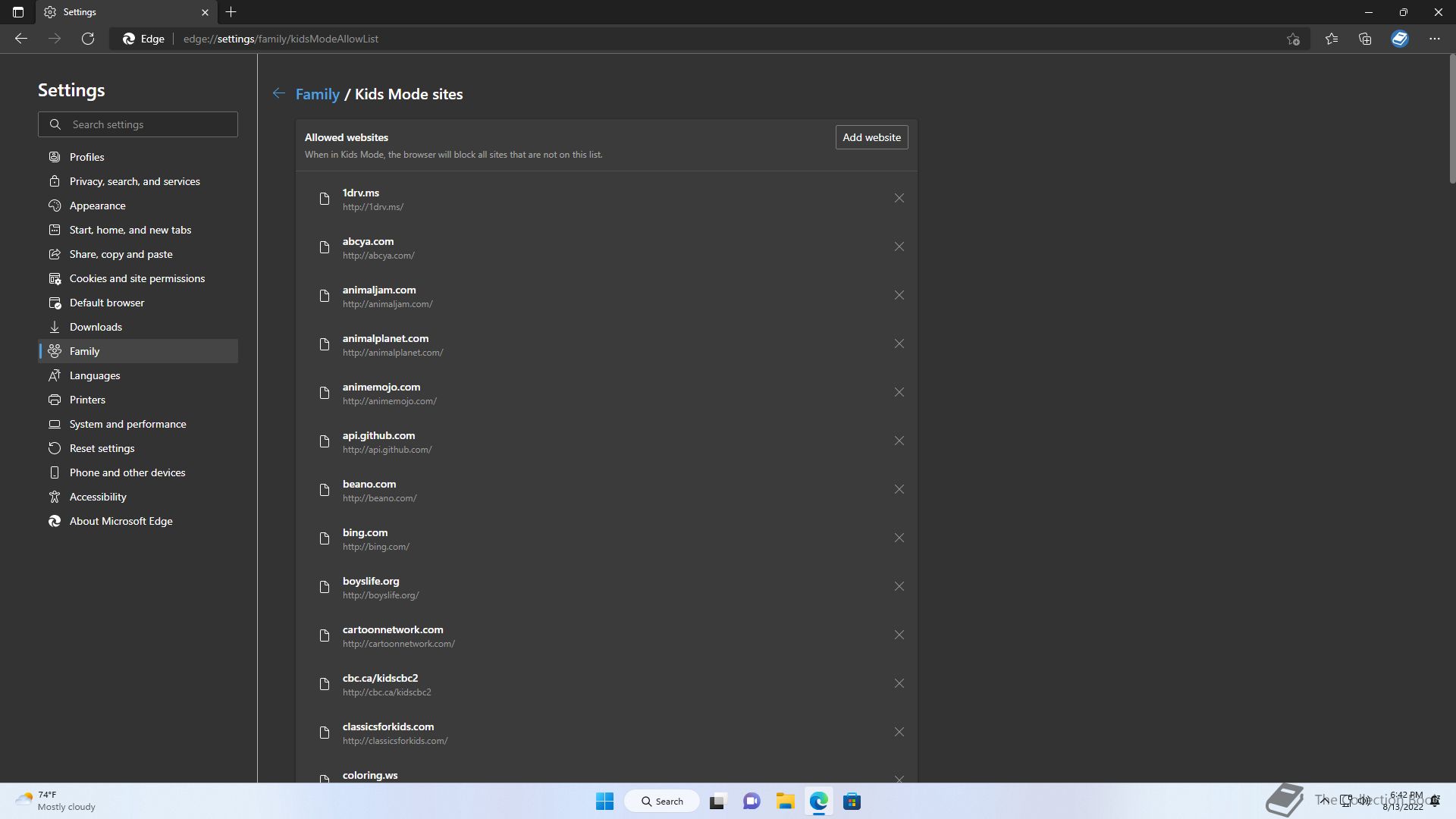Delete api.github.com entry

(899, 441)
